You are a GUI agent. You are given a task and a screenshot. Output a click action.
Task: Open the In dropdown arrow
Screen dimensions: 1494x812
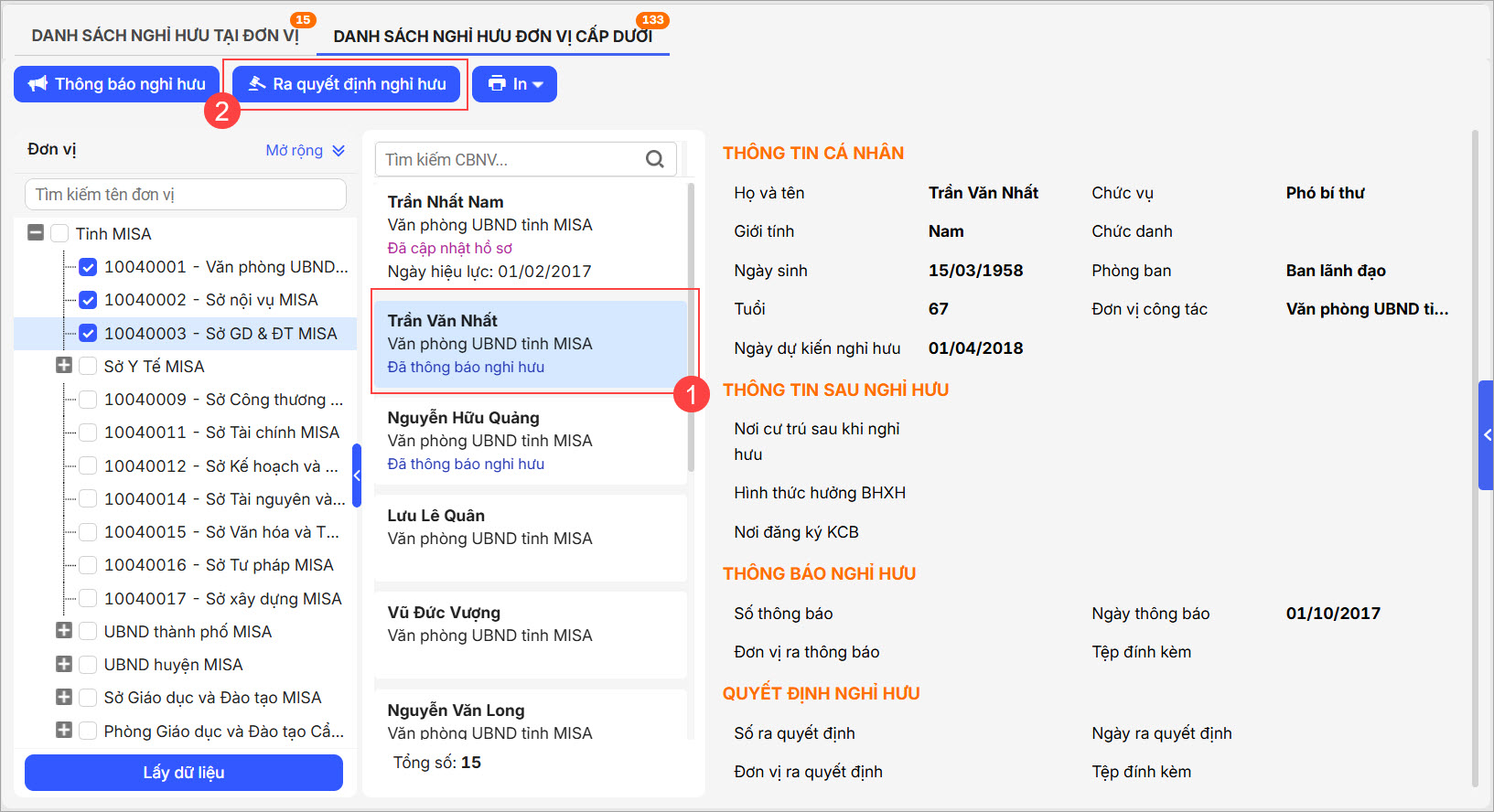(538, 85)
